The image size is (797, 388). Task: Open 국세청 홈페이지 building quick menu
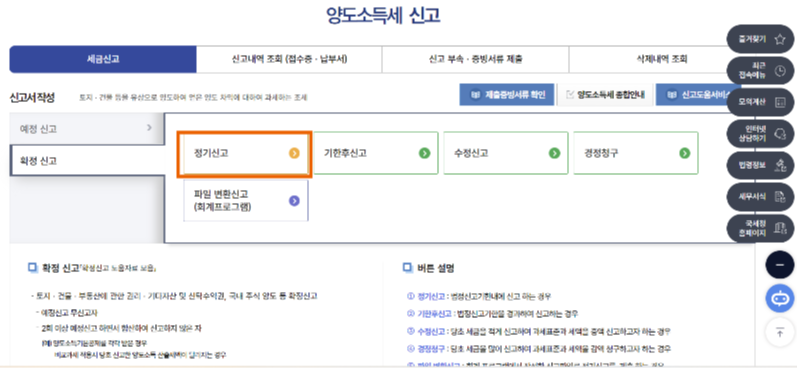(760, 228)
